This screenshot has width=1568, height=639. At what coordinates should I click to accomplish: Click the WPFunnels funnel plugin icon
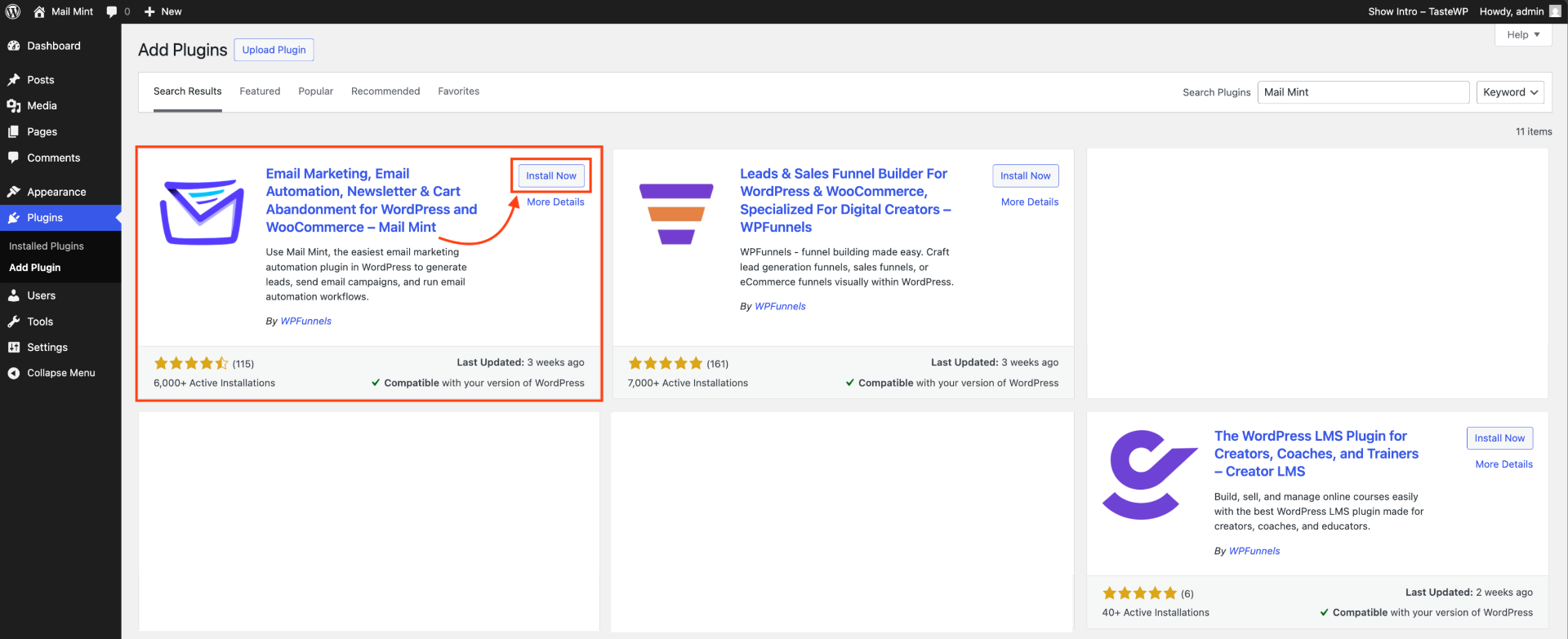pyautogui.click(x=676, y=213)
